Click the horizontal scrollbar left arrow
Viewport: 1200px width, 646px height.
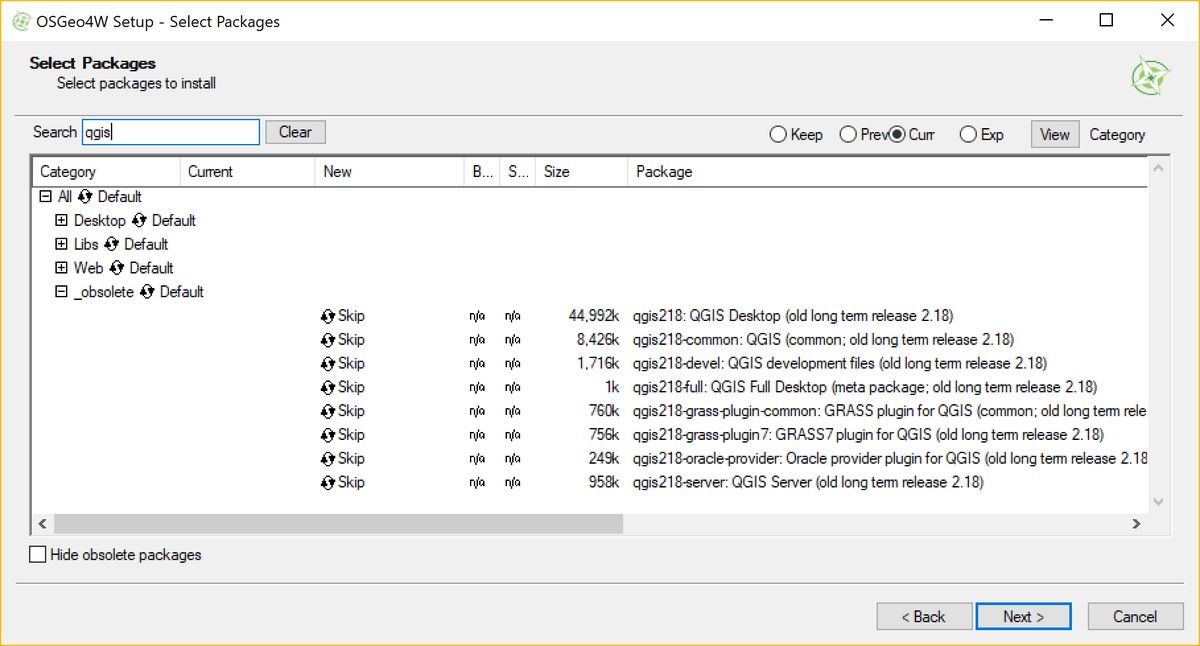click(x=43, y=524)
